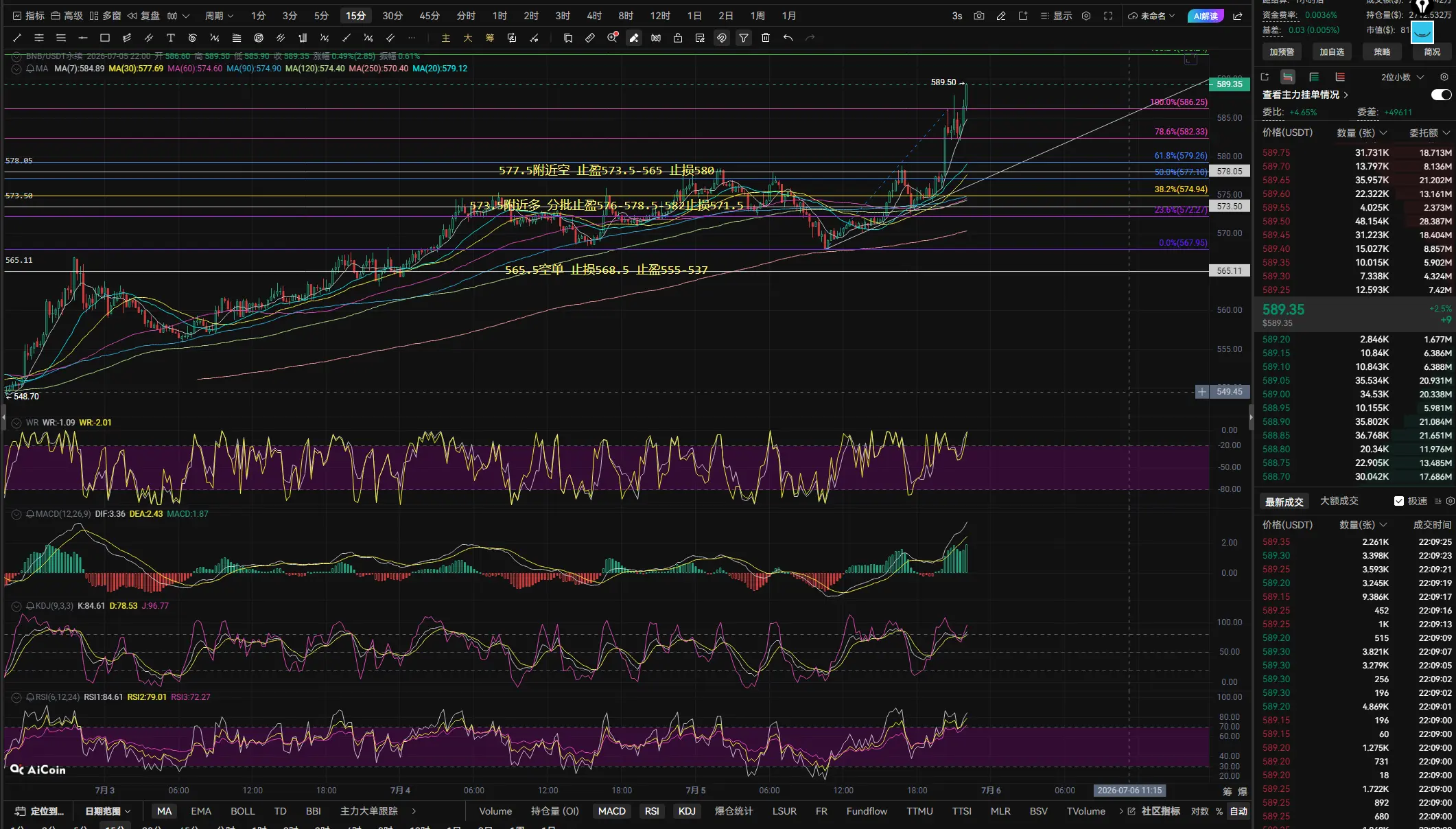Switch to 15分 timeframe
Image resolution: width=1456 pixels, height=829 pixels.
[355, 16]
